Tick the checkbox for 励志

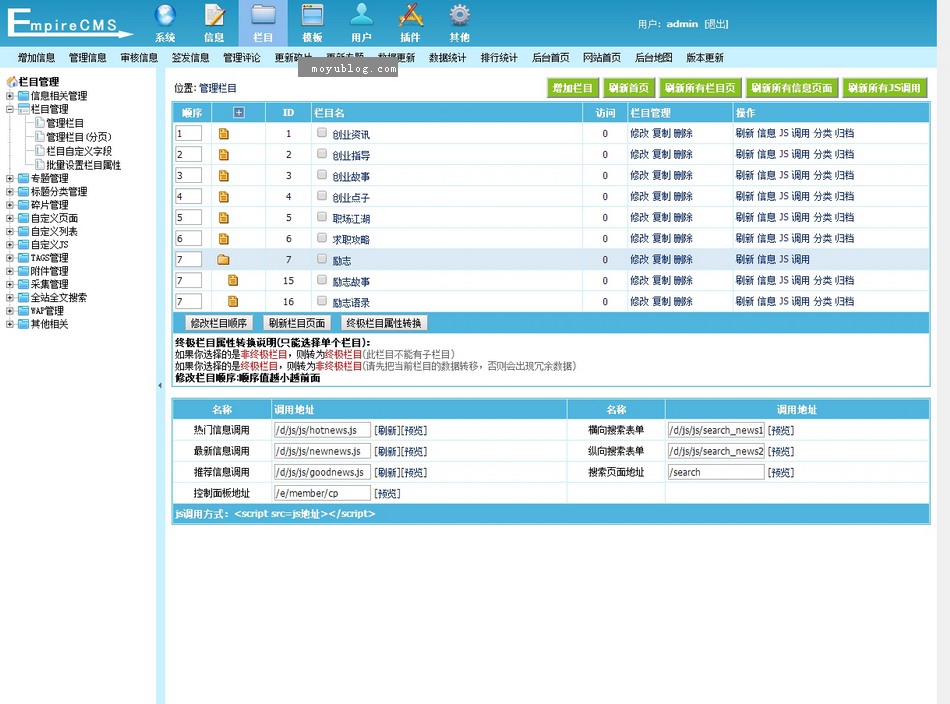coord(322,259)
